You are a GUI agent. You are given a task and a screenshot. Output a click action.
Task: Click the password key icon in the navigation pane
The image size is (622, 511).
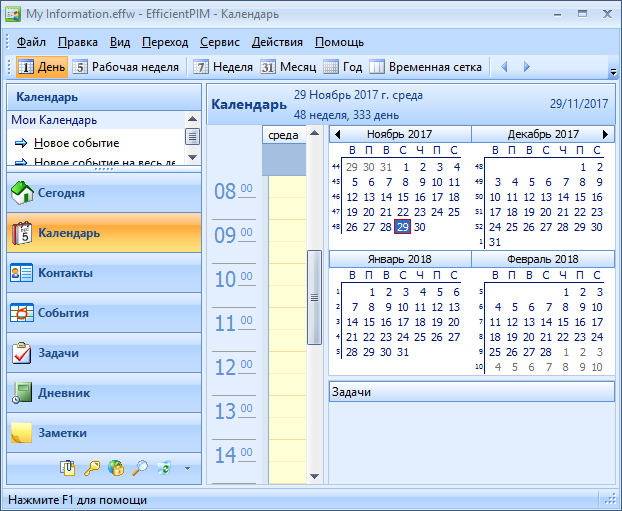click(x=91, y=467)
